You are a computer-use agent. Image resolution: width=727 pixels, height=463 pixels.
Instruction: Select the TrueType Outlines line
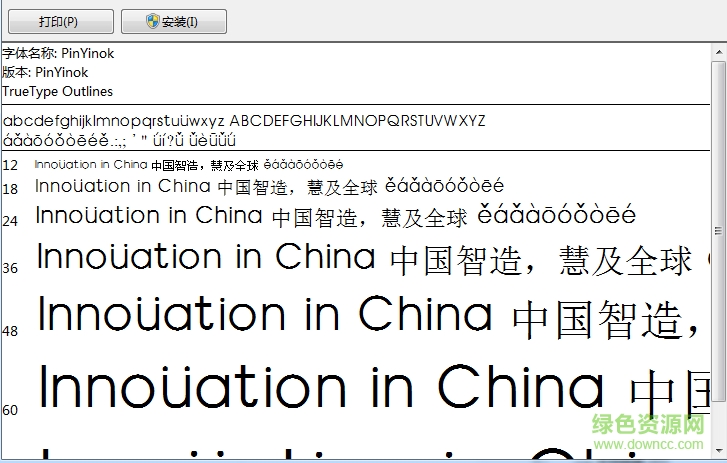coord(57,91)
